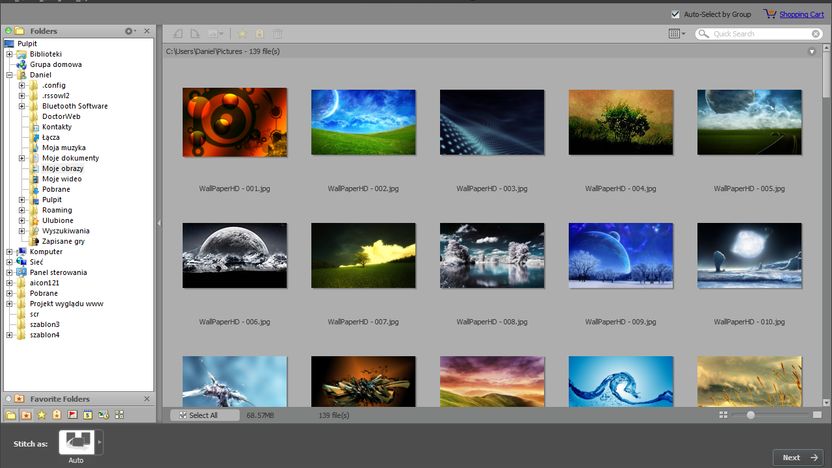The height and width of the screenshot is (468, 832).
Task: Click the magnifier in Quick Search
Action: [704, 34]
